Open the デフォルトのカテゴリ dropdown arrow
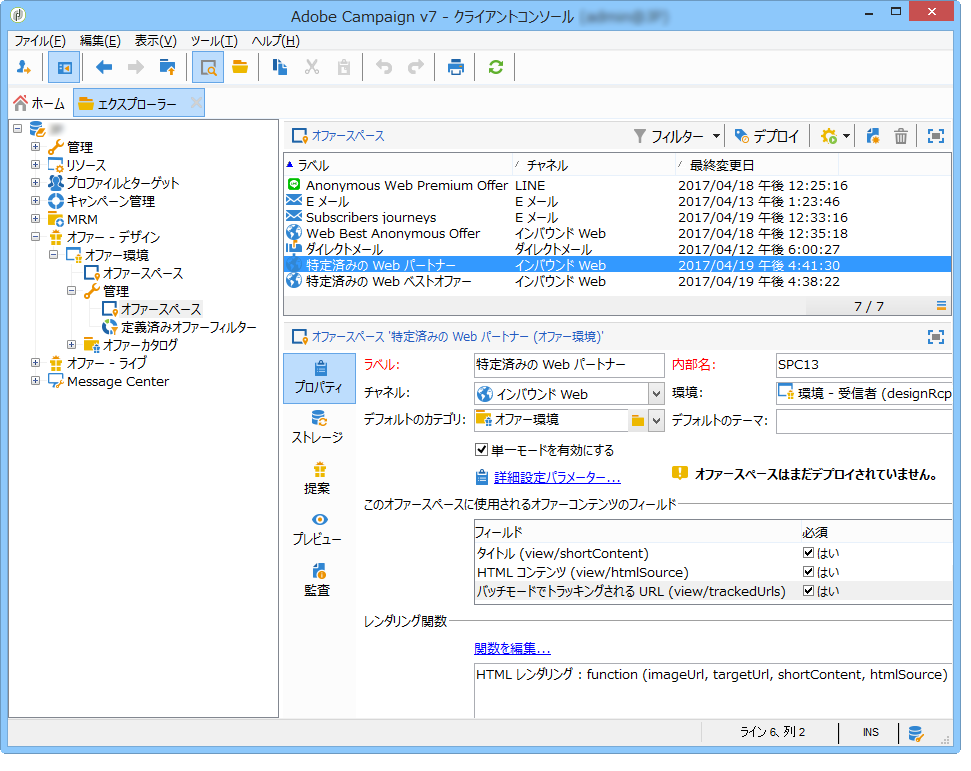Viewport: 971px width, 771px height. click(x=656, y=421)
